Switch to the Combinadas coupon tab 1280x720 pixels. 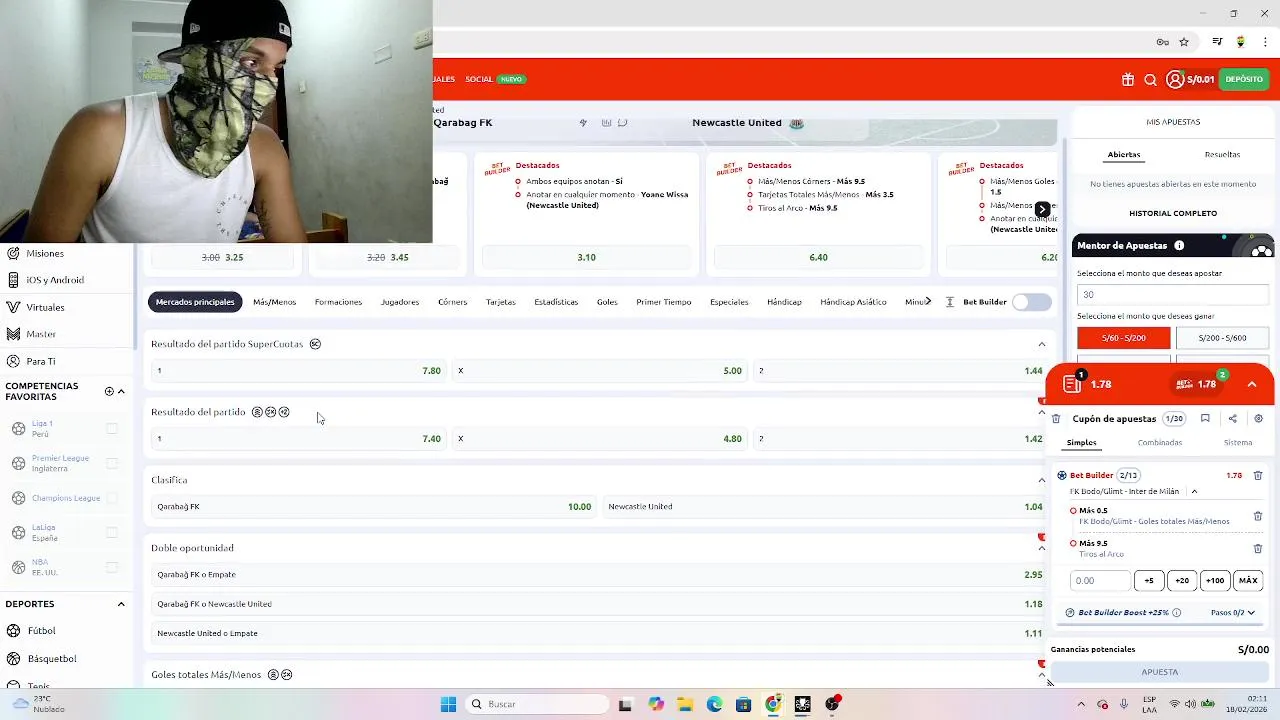click(x=1160, y=443)
